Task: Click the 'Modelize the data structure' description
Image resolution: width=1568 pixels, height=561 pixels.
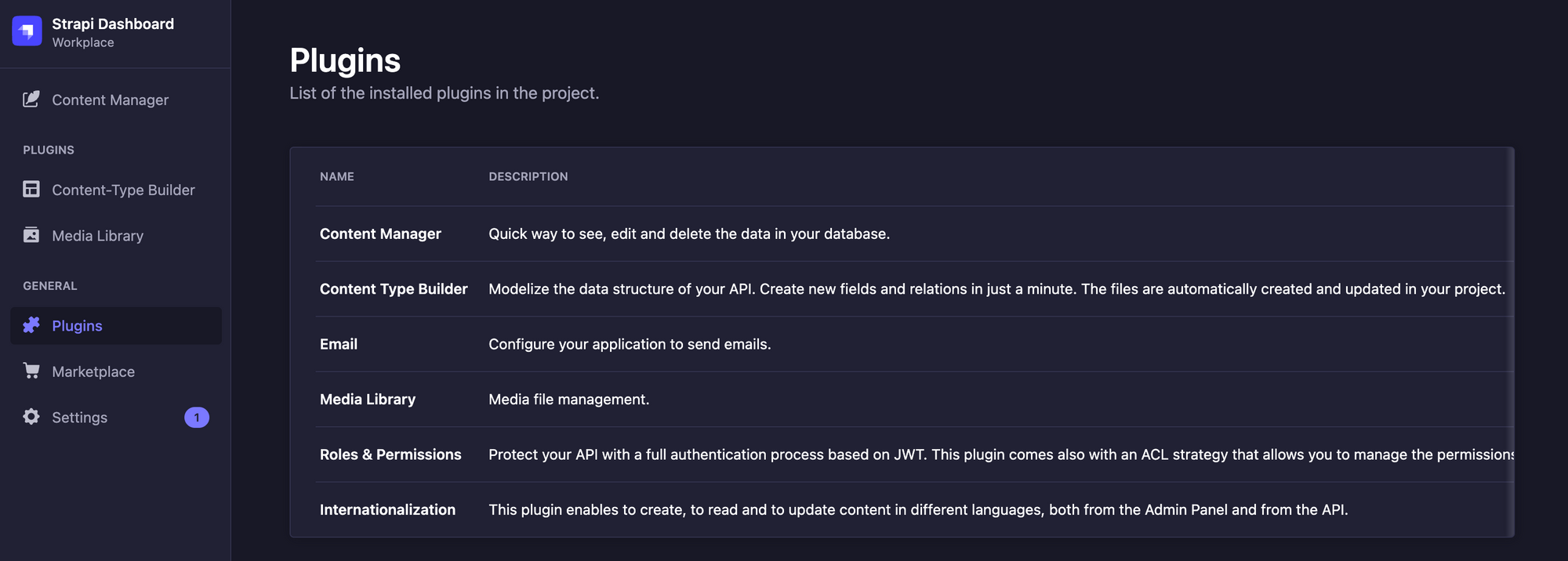Action: pyautogui.click(x=997, y=289)
